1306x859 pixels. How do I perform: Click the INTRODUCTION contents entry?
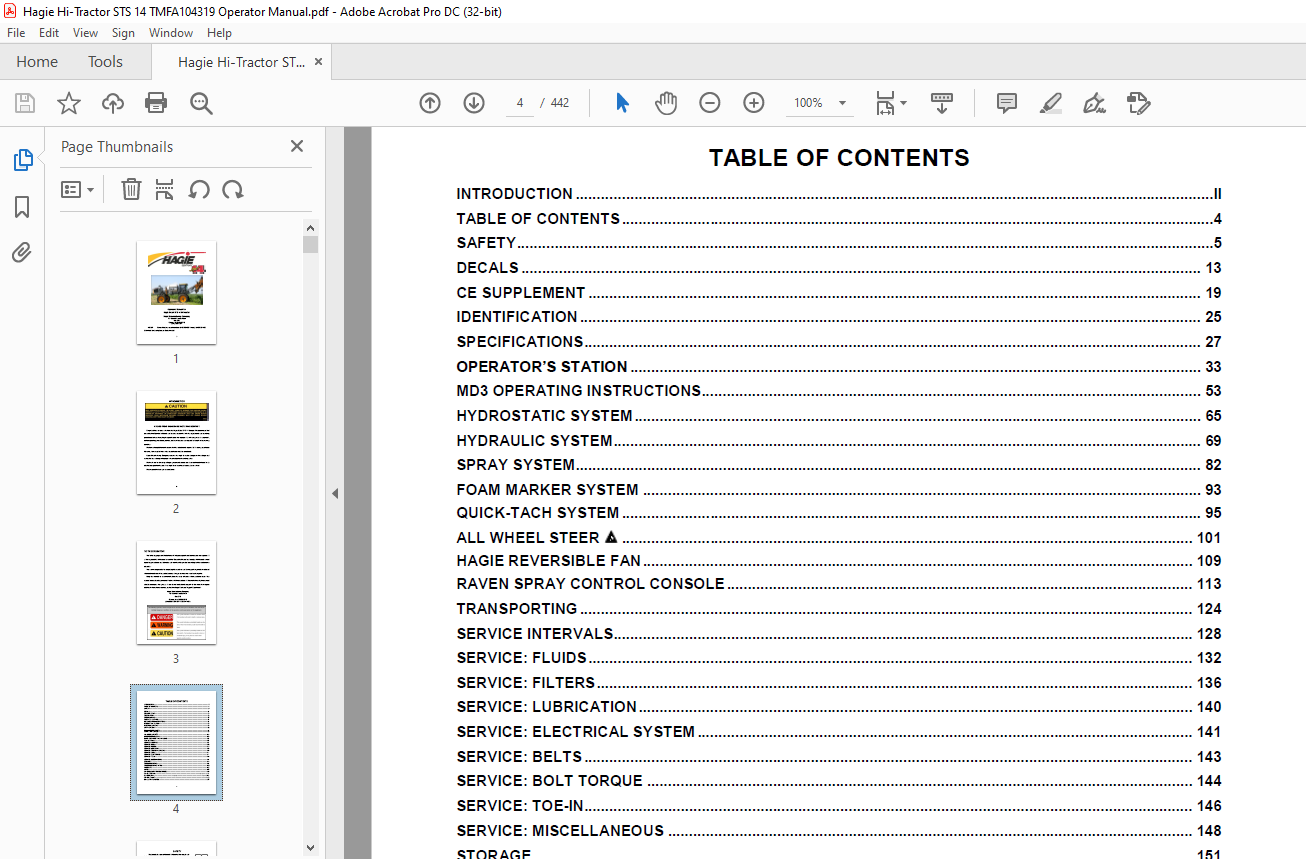coord(839,194)
